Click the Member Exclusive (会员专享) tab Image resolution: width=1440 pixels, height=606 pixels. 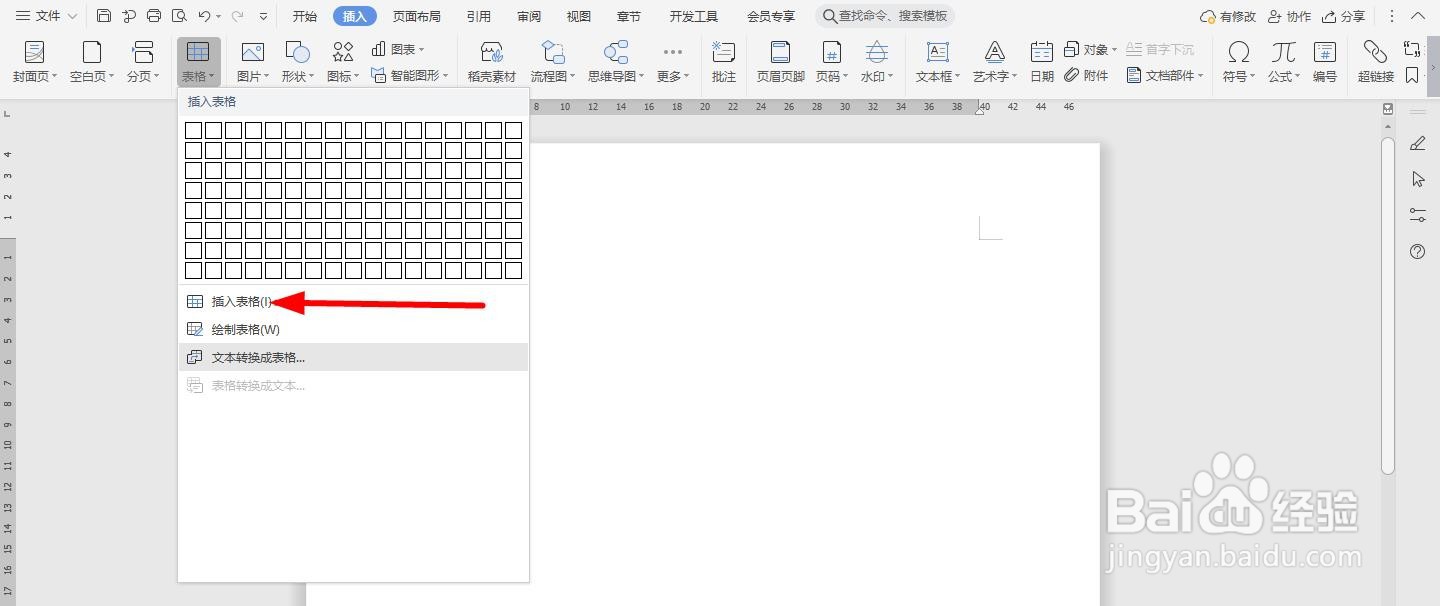click(771, 16)
